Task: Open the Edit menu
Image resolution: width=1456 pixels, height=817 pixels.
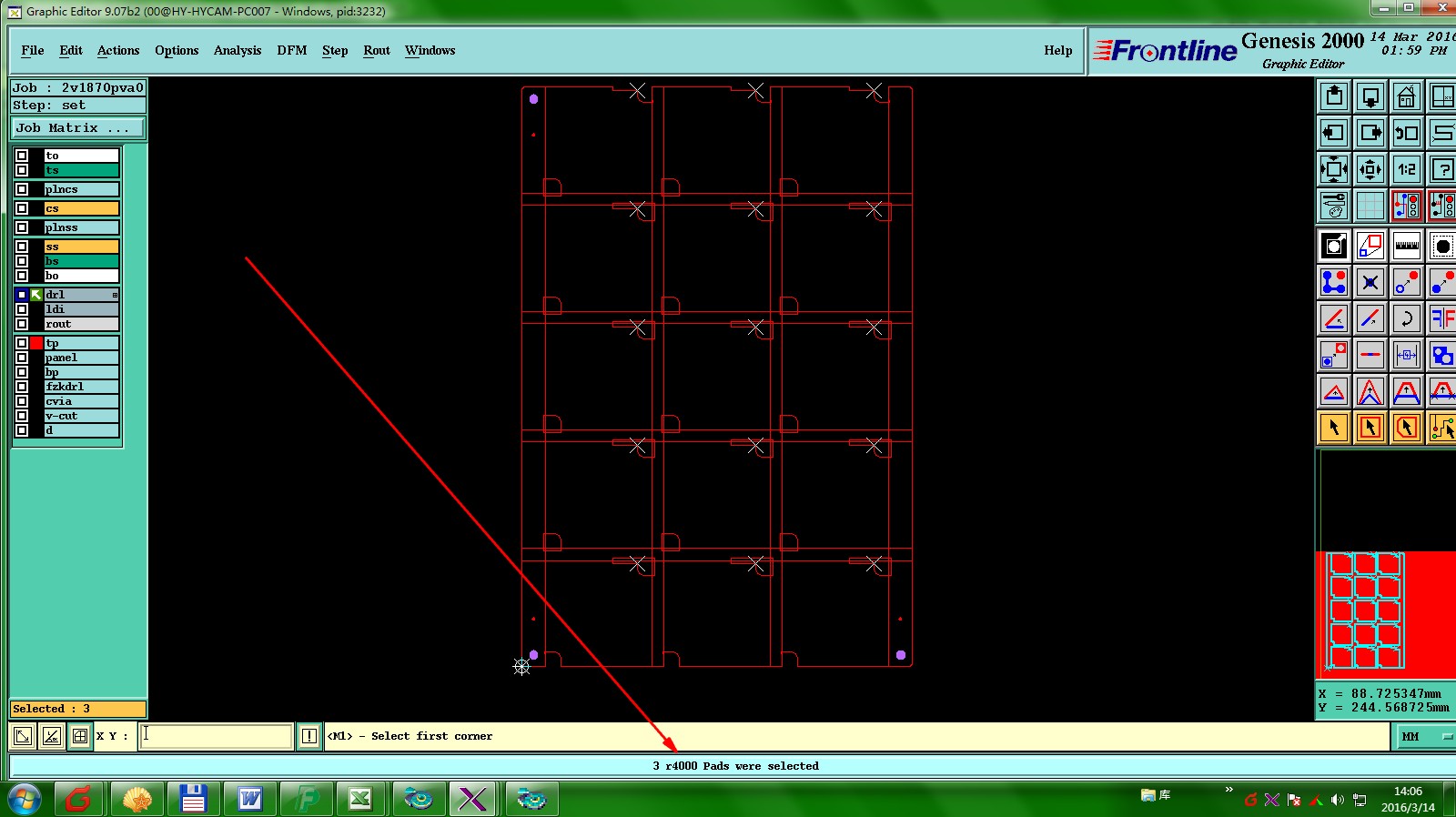Action: click(71, 50)
